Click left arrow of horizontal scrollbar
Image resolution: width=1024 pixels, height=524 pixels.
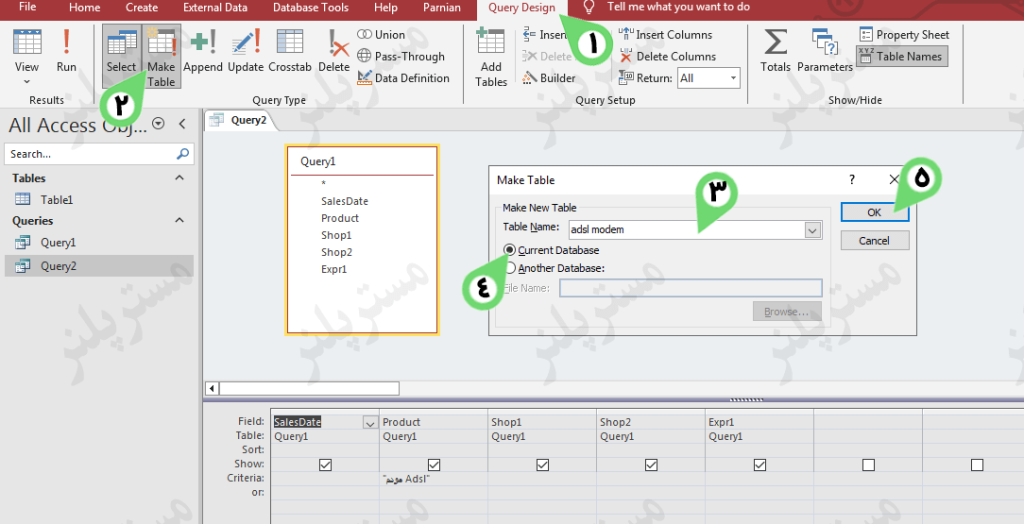click(212, 388)
